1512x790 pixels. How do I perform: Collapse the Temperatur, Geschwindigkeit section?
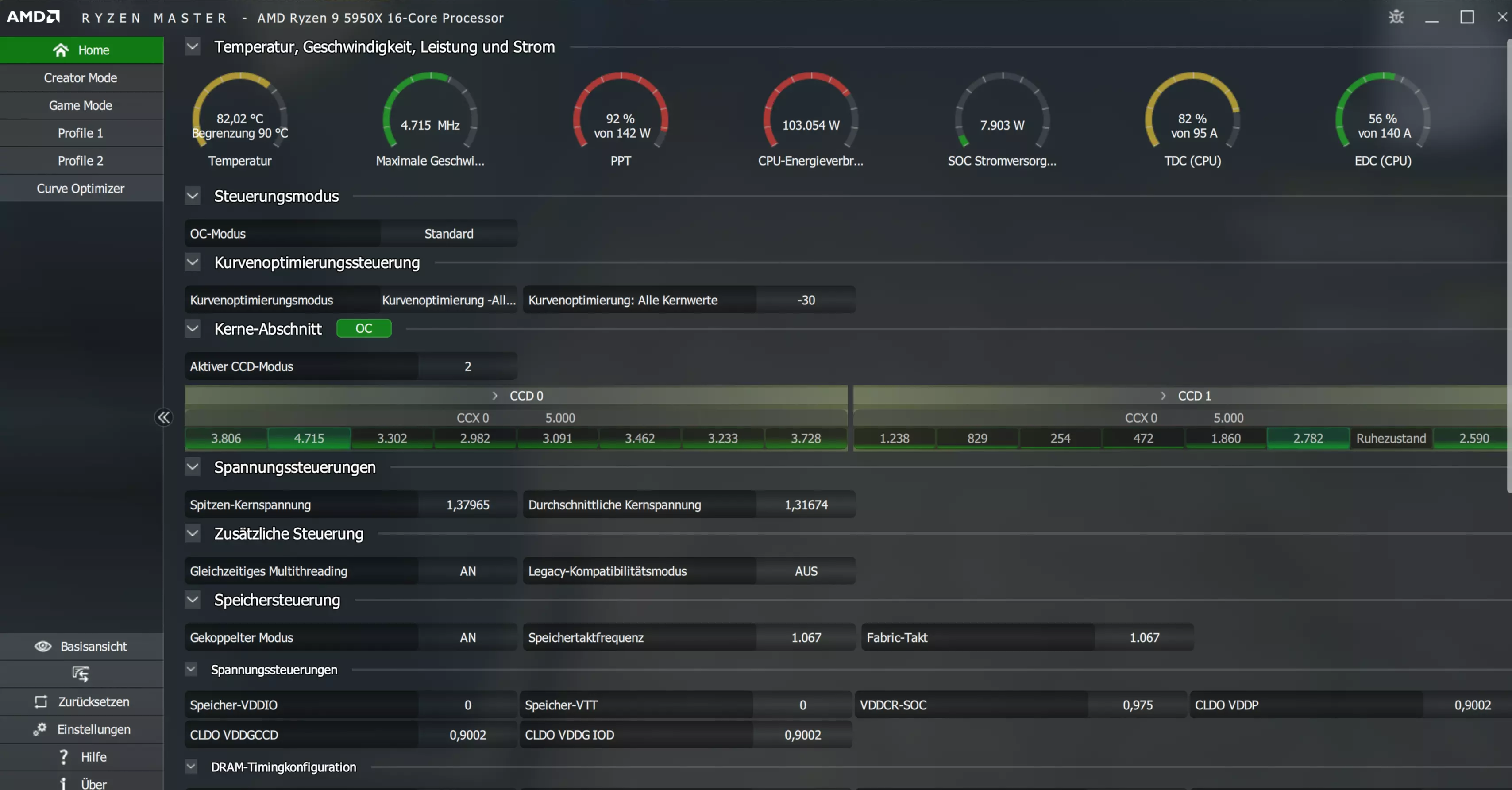(x=193, y=46)
